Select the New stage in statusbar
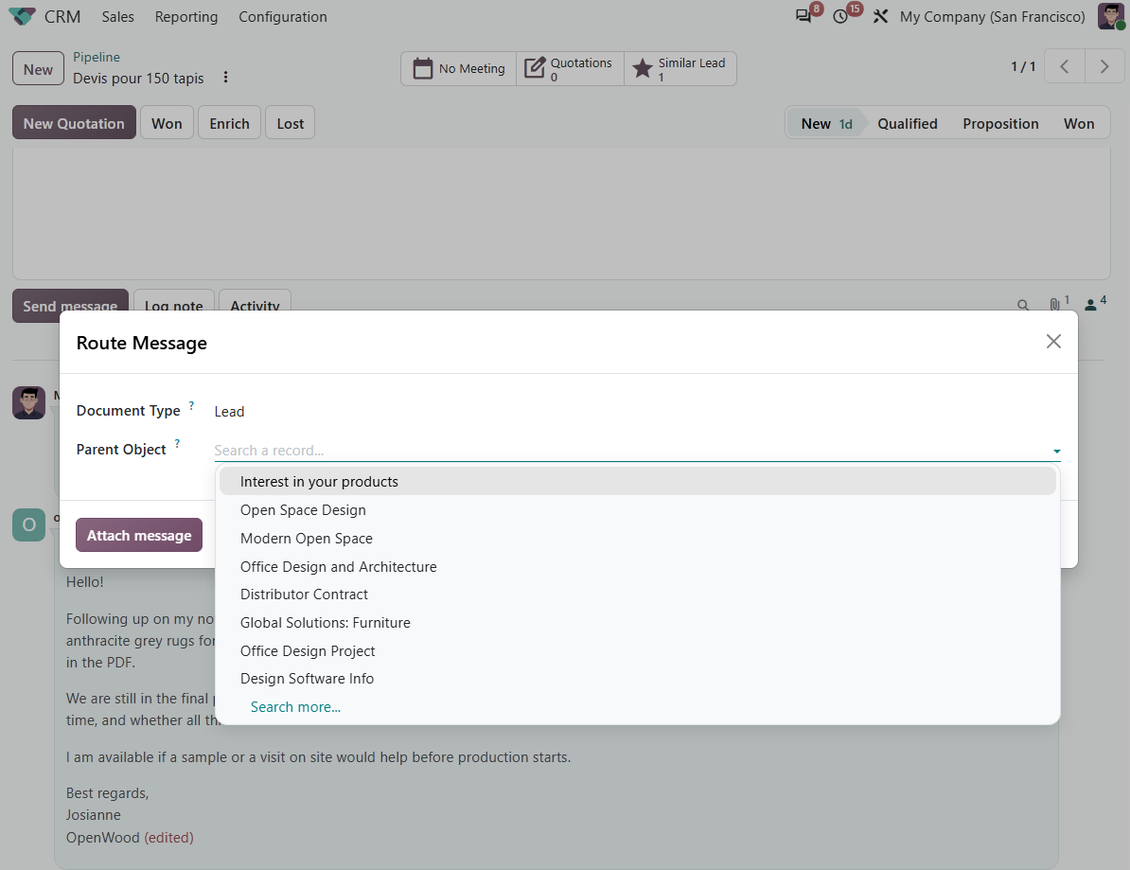1130x870 pixels. pyautogui.click(x=827, y=123)
